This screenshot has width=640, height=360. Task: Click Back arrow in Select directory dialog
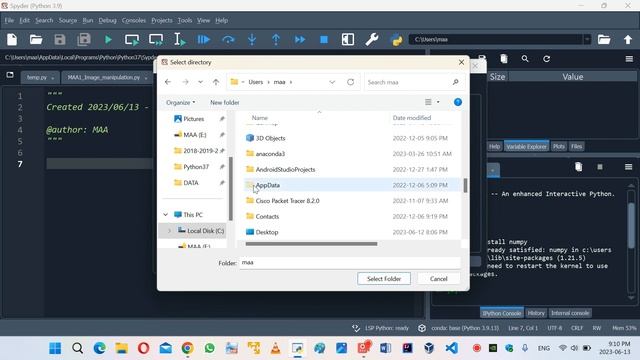[168, 82]
